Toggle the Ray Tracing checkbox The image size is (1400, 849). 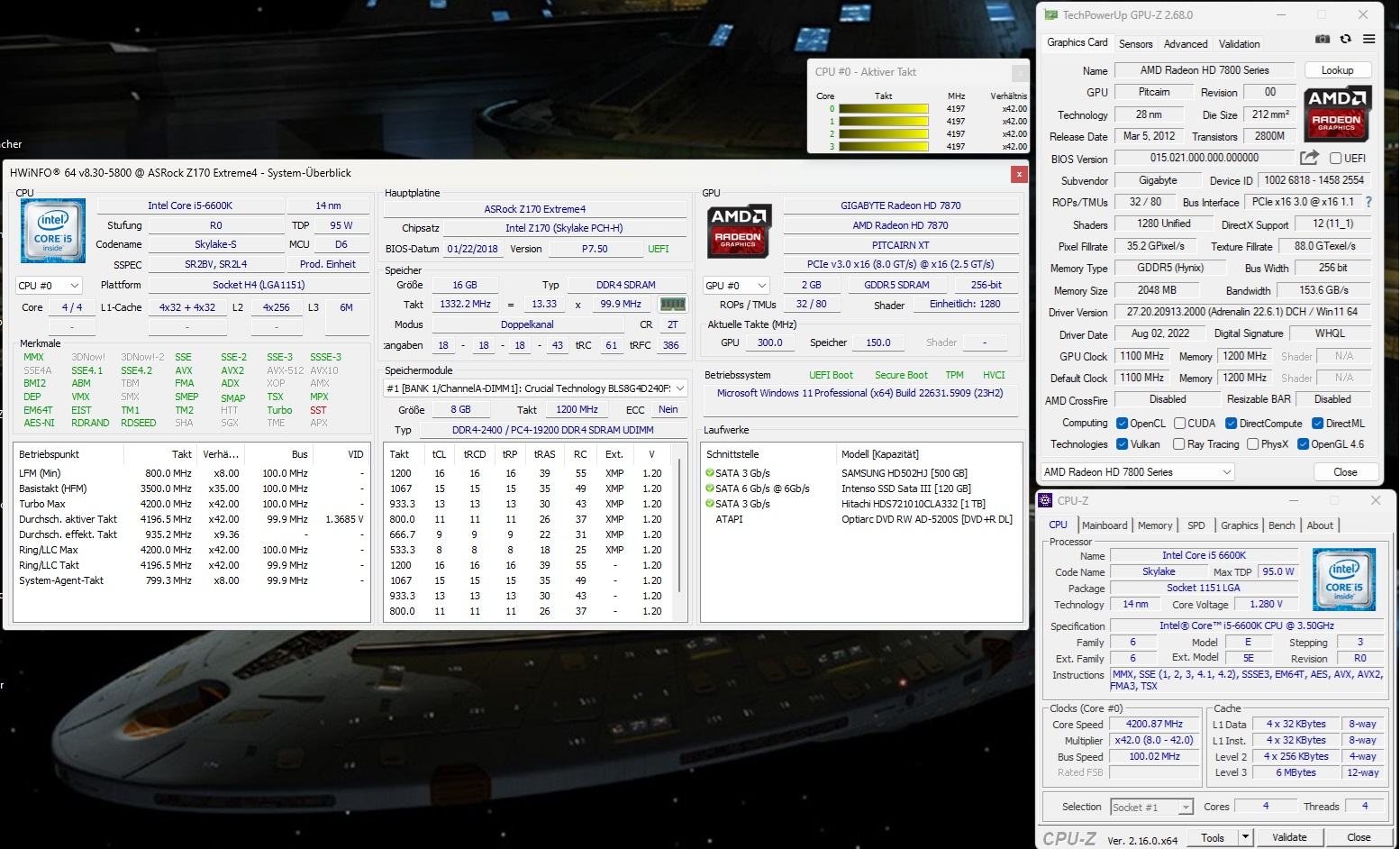tap(1178, 443)
